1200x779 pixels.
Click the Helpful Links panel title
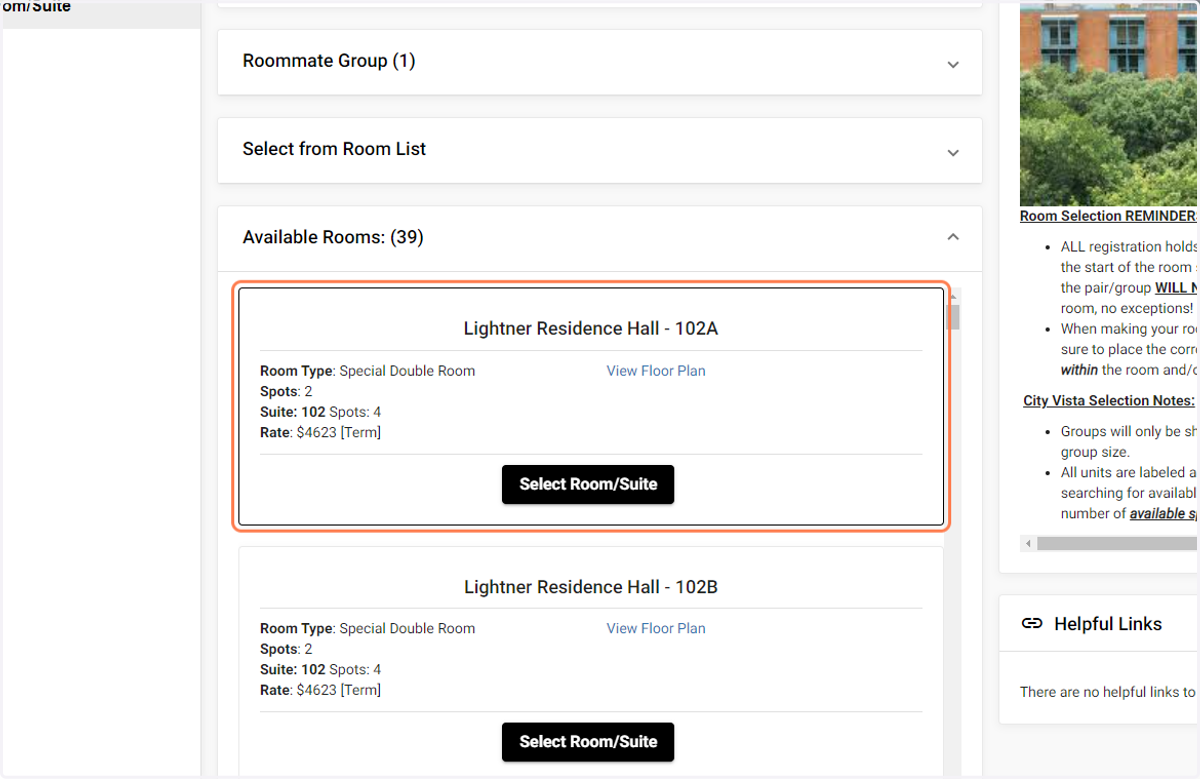click(x=1108, y=624)
